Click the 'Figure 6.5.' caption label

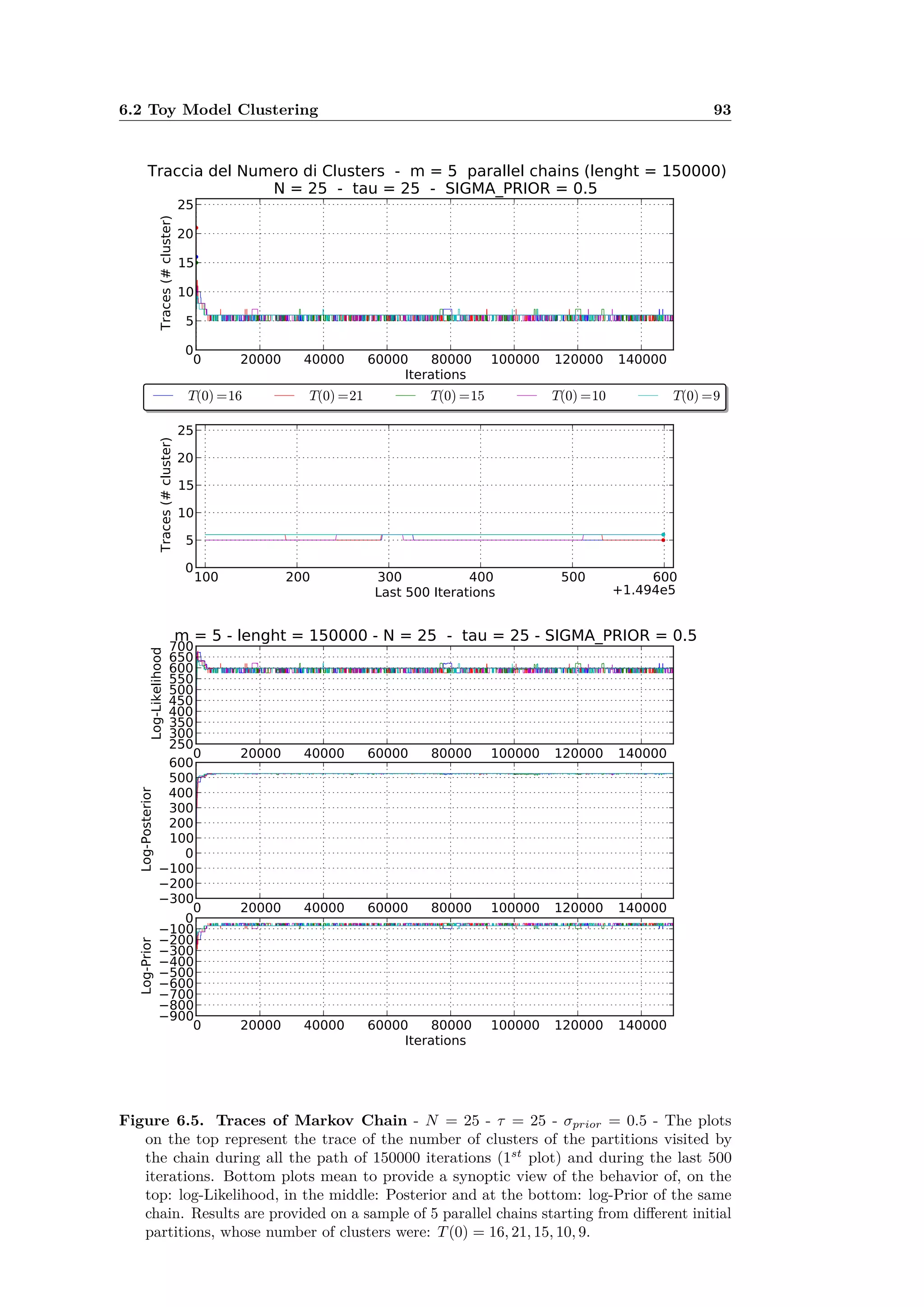click(161, 1121)
